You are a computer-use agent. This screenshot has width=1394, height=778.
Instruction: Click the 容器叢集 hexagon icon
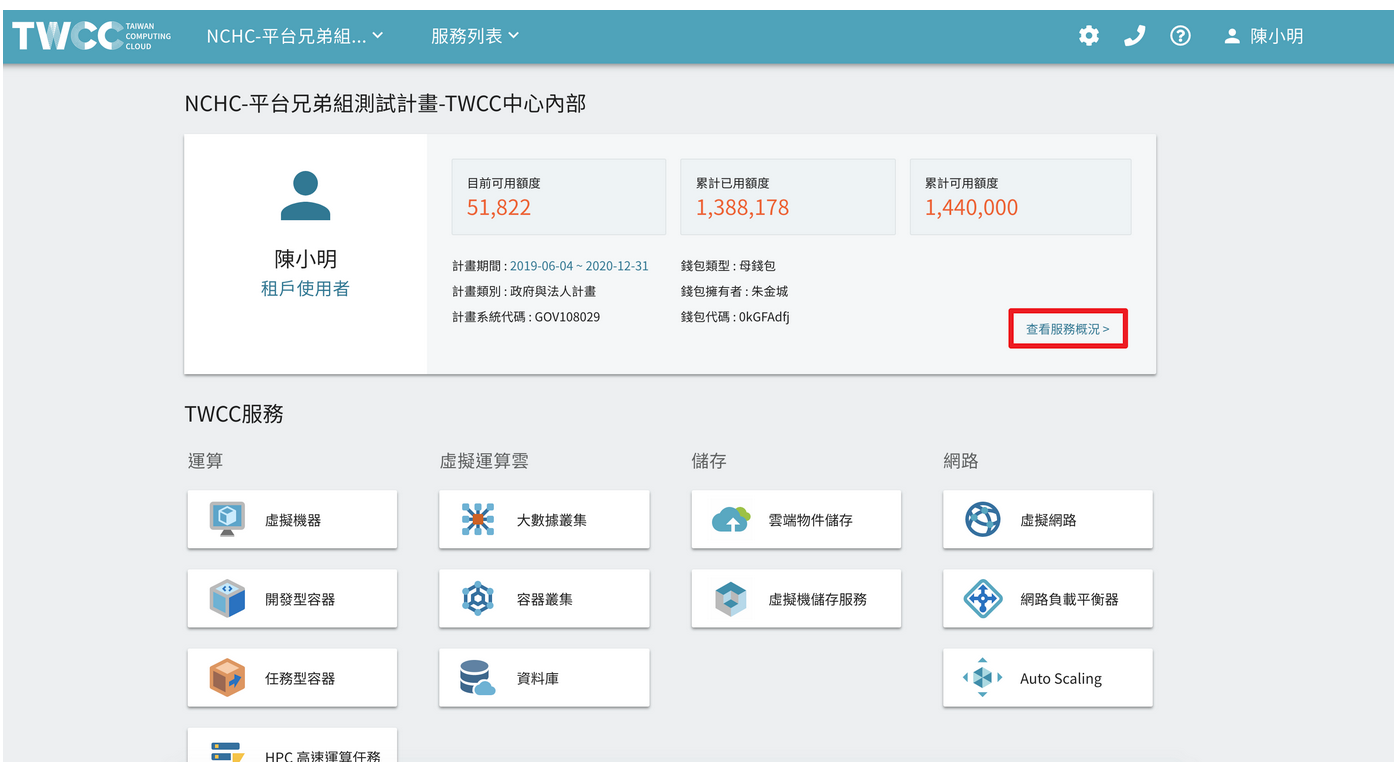(x=478, y=598)
